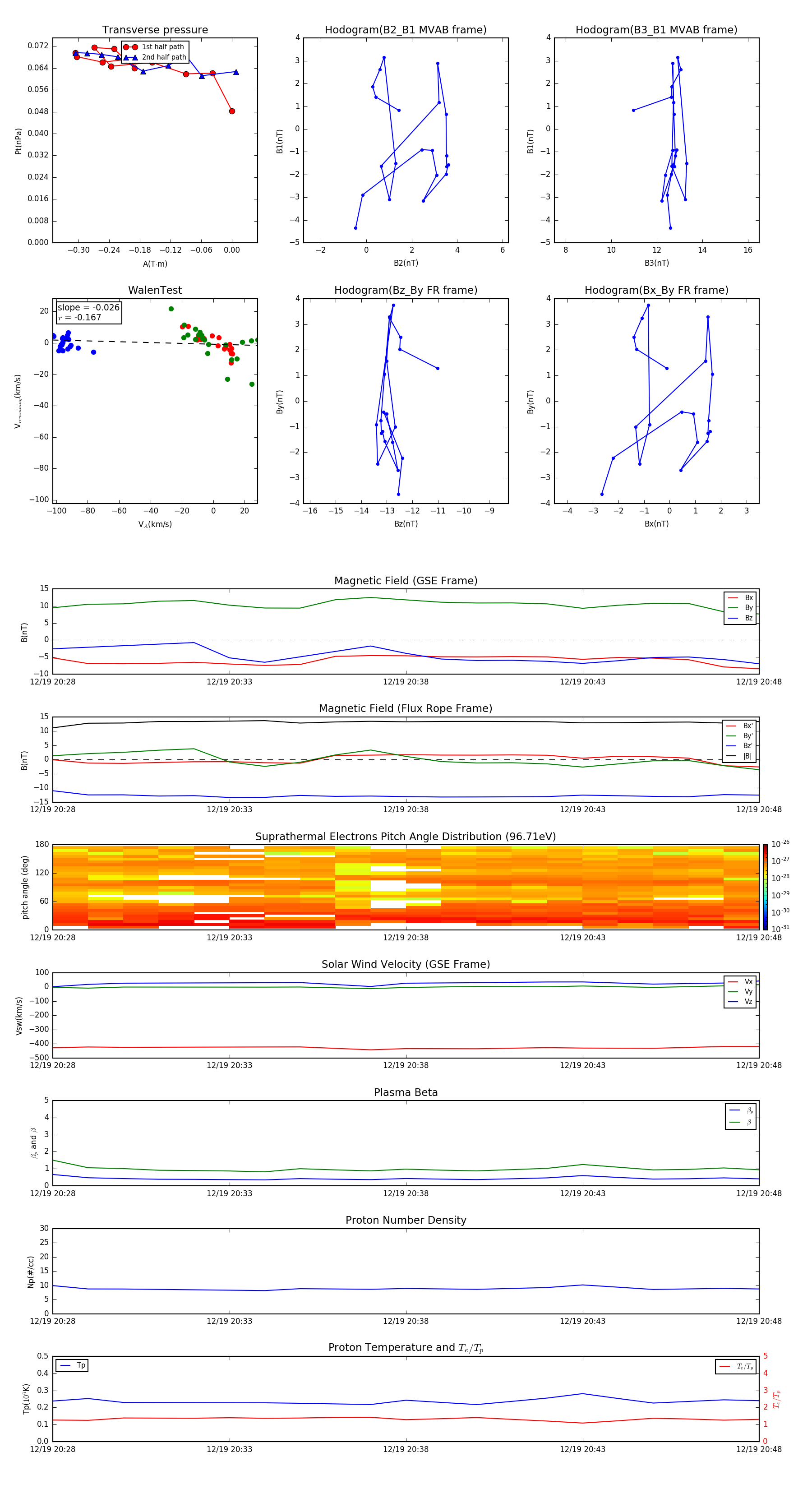Click the "A(T·m)" x-axis label
Viewport: 812px width, 1489px height.
(155, 264)
